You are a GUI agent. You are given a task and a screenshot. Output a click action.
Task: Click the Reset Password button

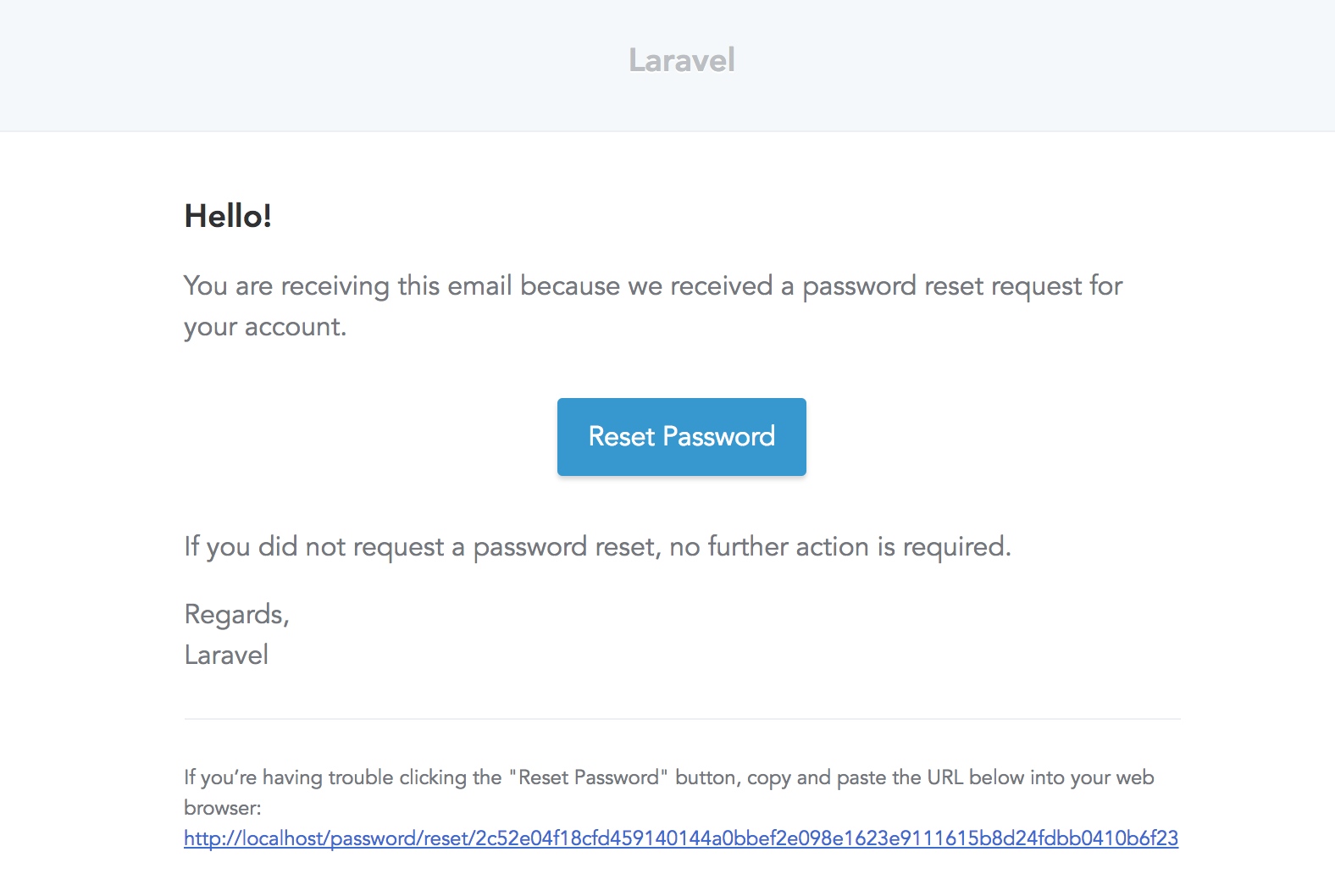pyautogui.click(x=681, y=437)
